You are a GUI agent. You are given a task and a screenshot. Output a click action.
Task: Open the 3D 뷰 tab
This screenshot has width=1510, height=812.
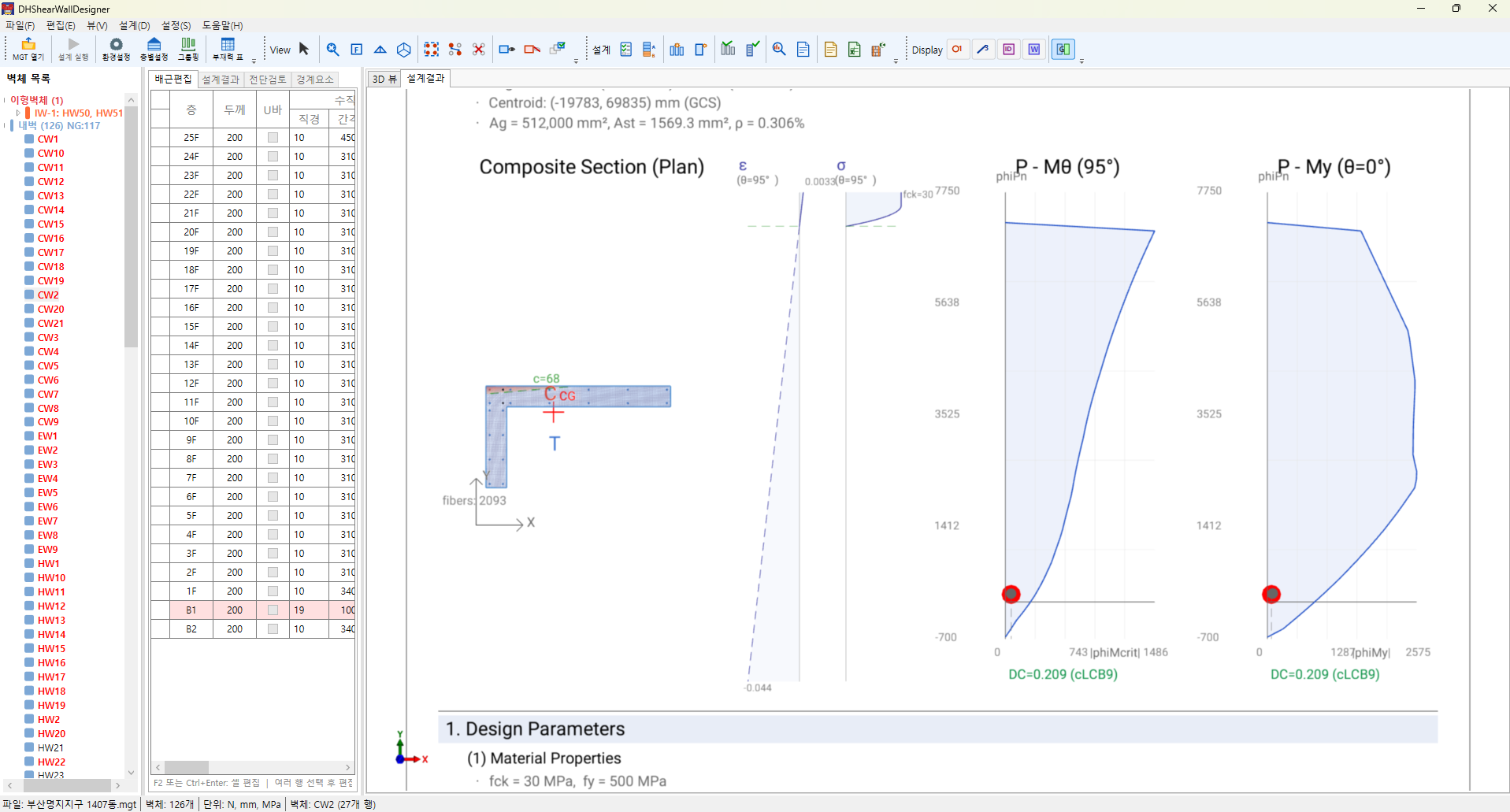(384, 79)
